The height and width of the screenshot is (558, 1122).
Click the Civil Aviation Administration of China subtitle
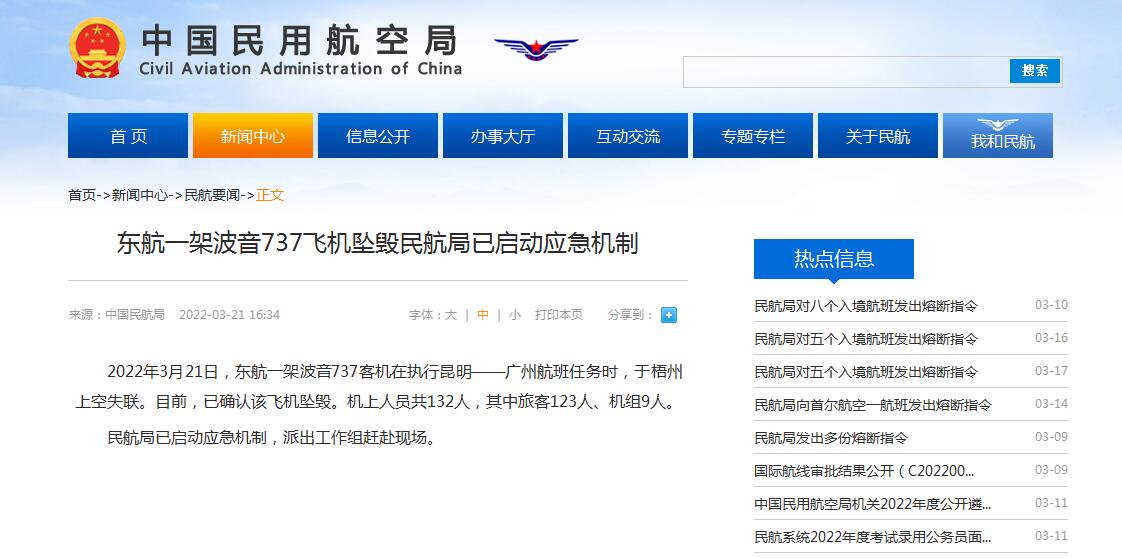[x=301, y=69]
